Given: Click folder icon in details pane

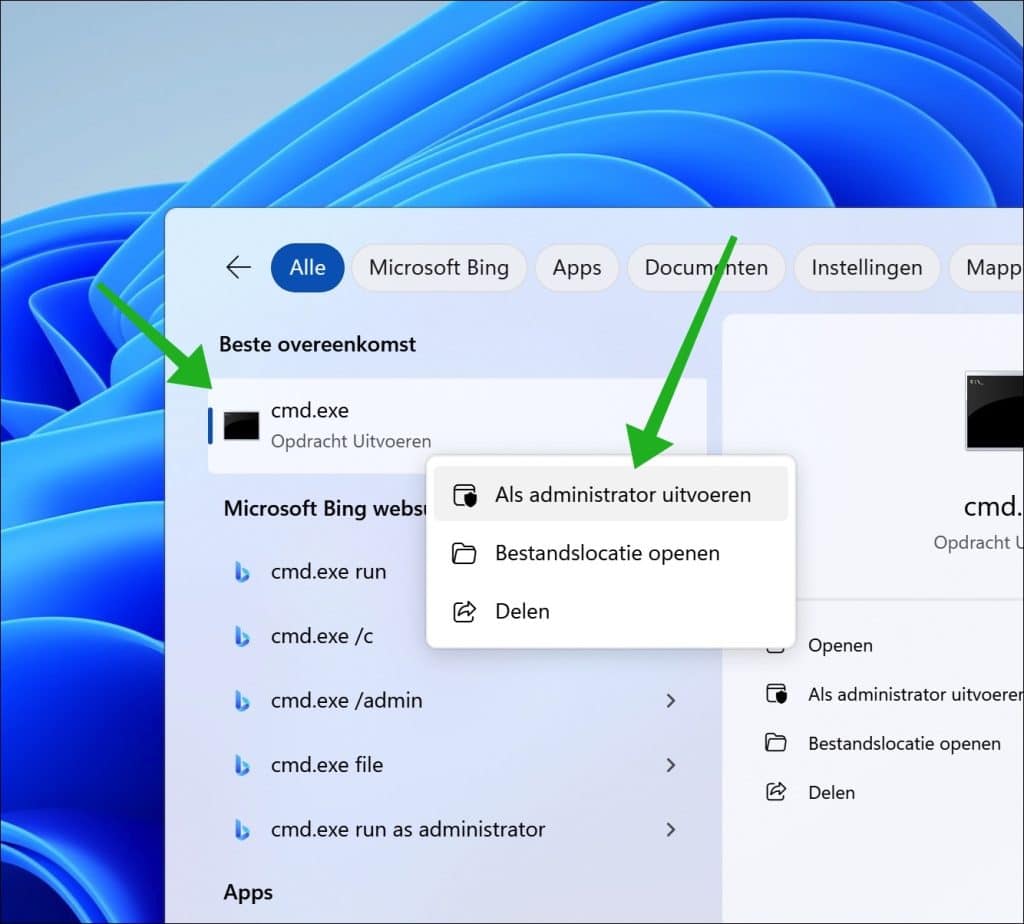Looking at the screenshot, I should coord(776,742).
